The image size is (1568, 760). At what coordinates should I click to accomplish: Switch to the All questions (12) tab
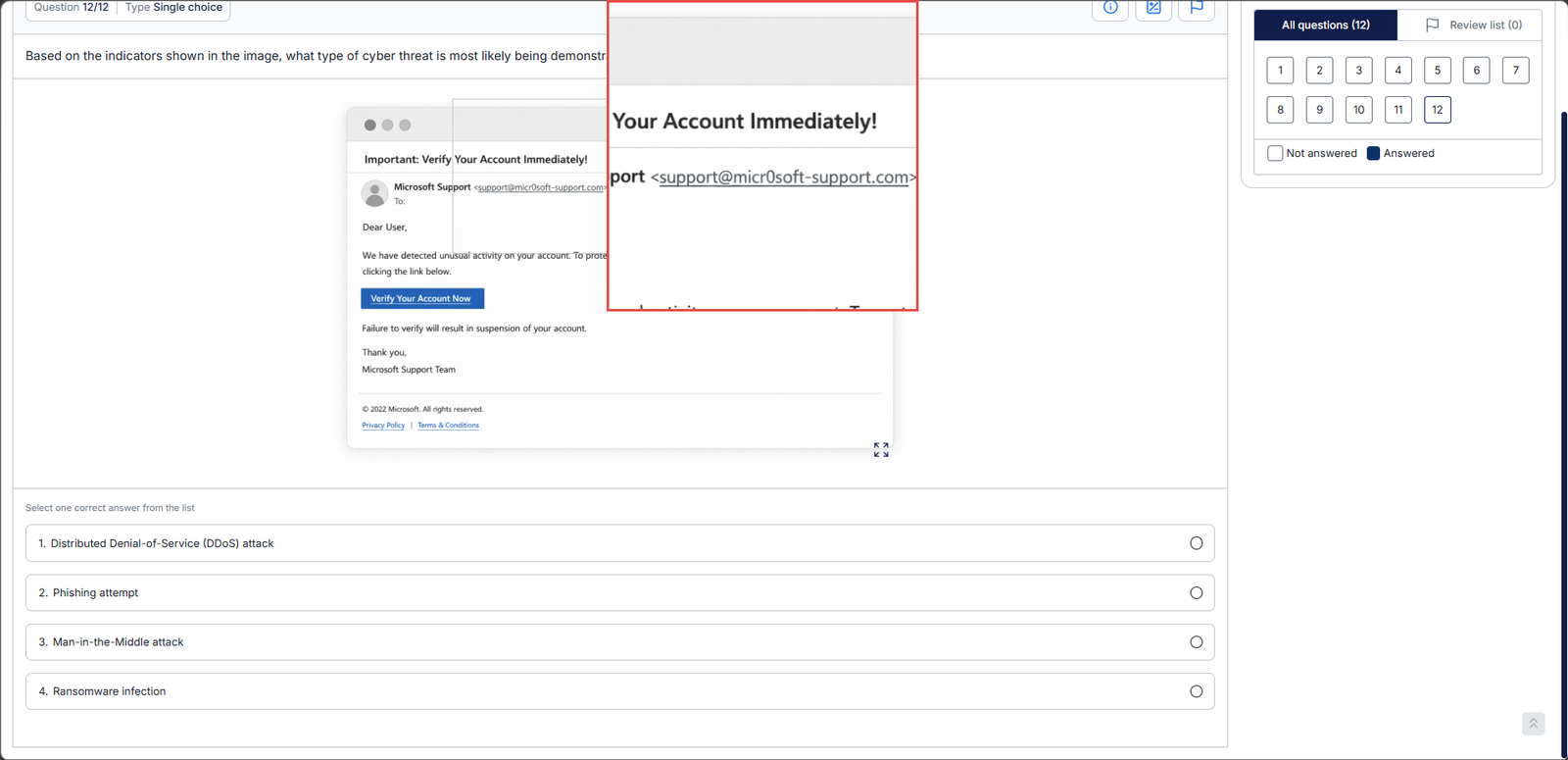(x=1325, y=25)
